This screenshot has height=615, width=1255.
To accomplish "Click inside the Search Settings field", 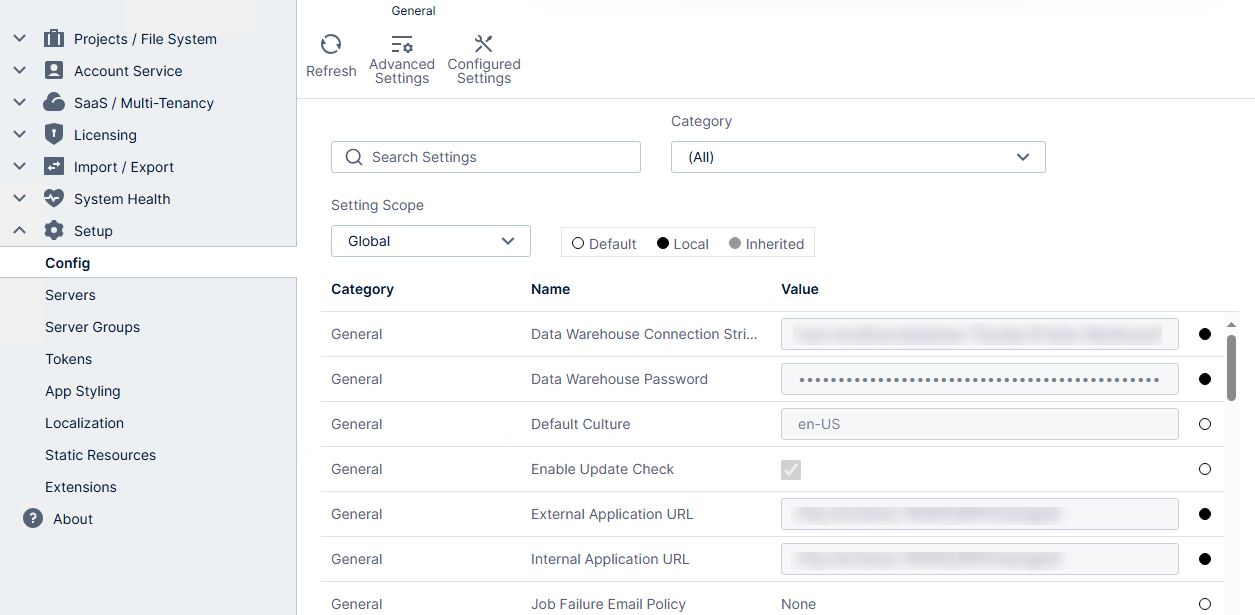I will pyautogui.click(x=486, y=157).
